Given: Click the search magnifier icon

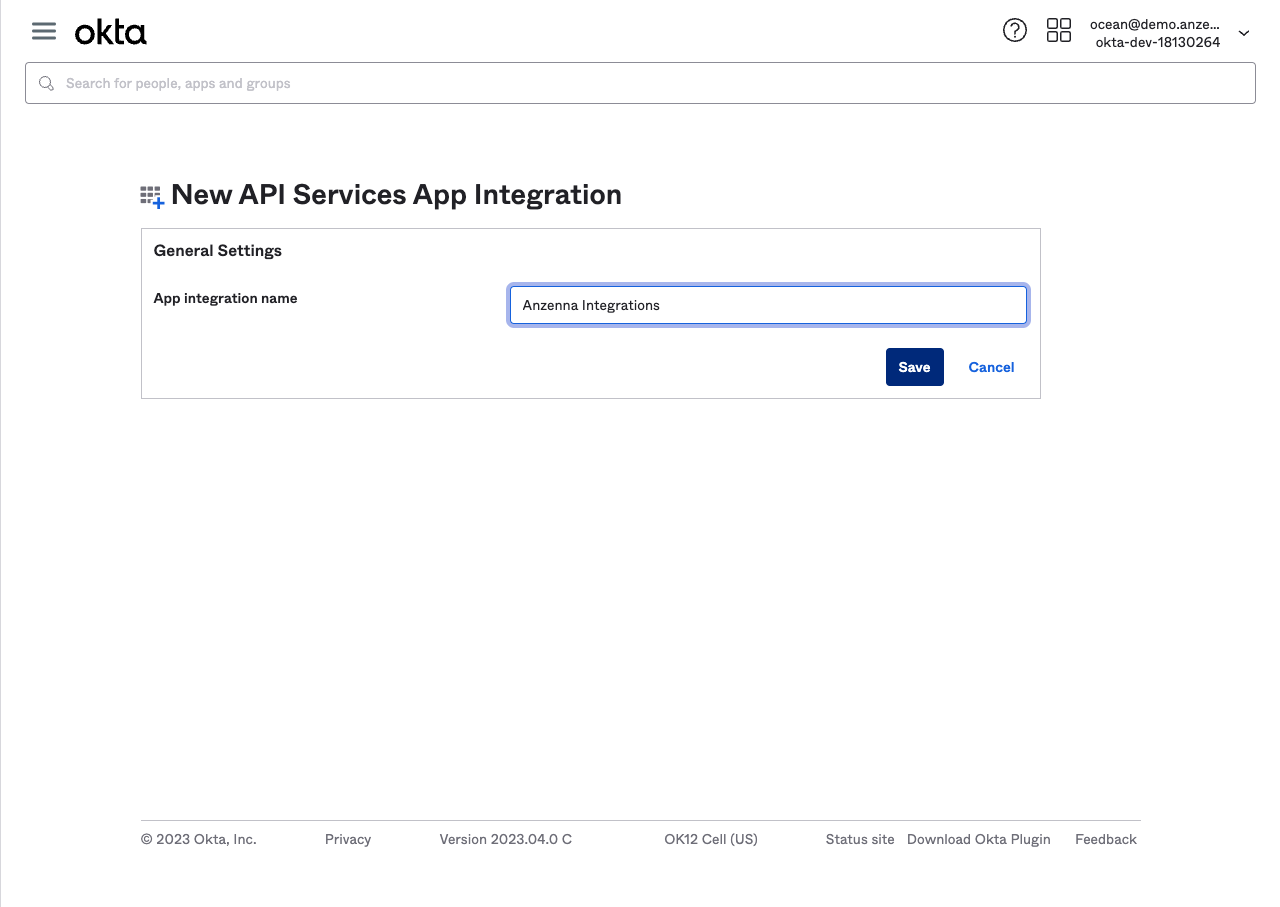Looking at the screenshot, I should click(46, 83).
